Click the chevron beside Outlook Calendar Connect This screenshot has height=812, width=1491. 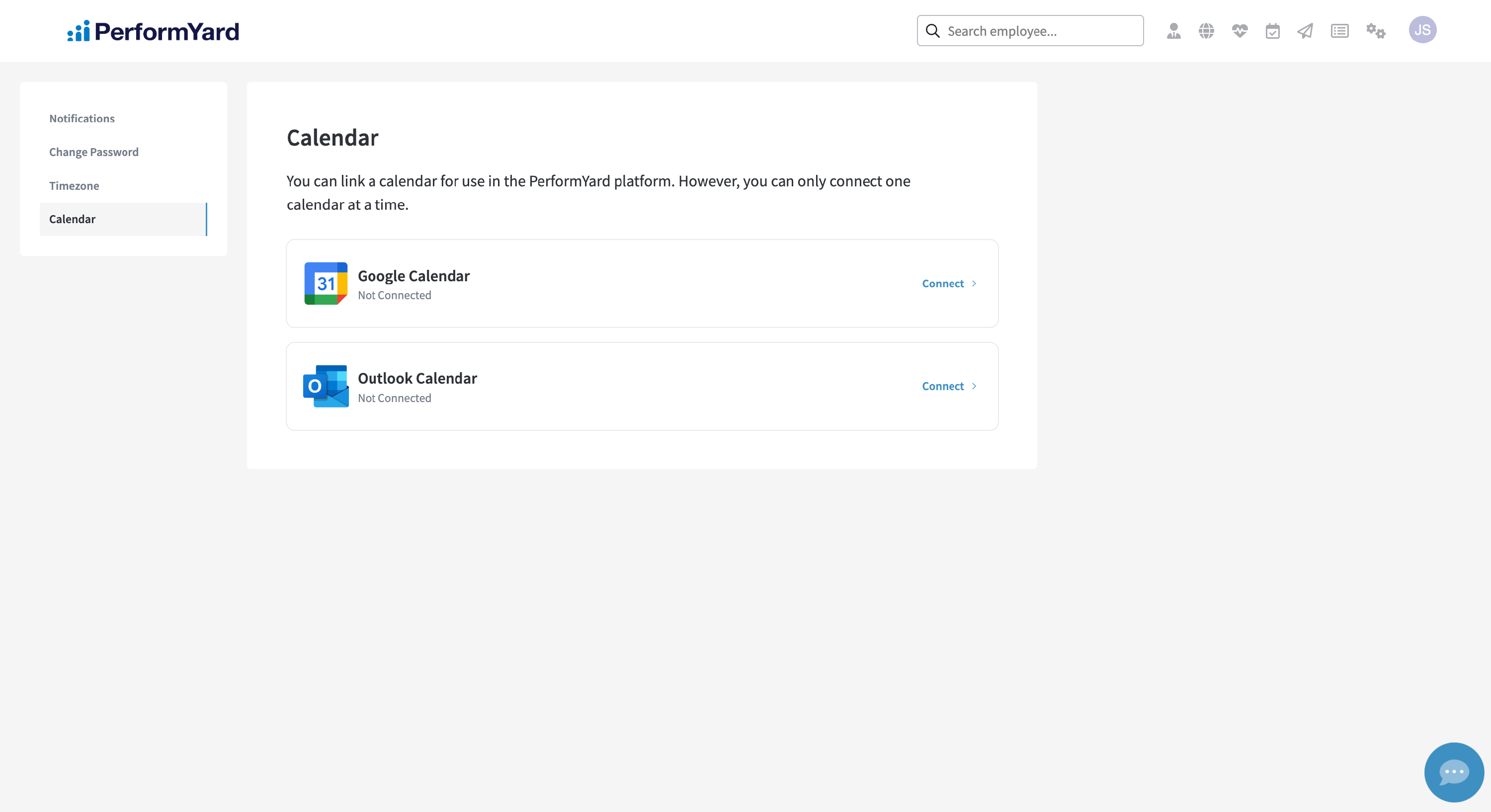click(974, 386)
